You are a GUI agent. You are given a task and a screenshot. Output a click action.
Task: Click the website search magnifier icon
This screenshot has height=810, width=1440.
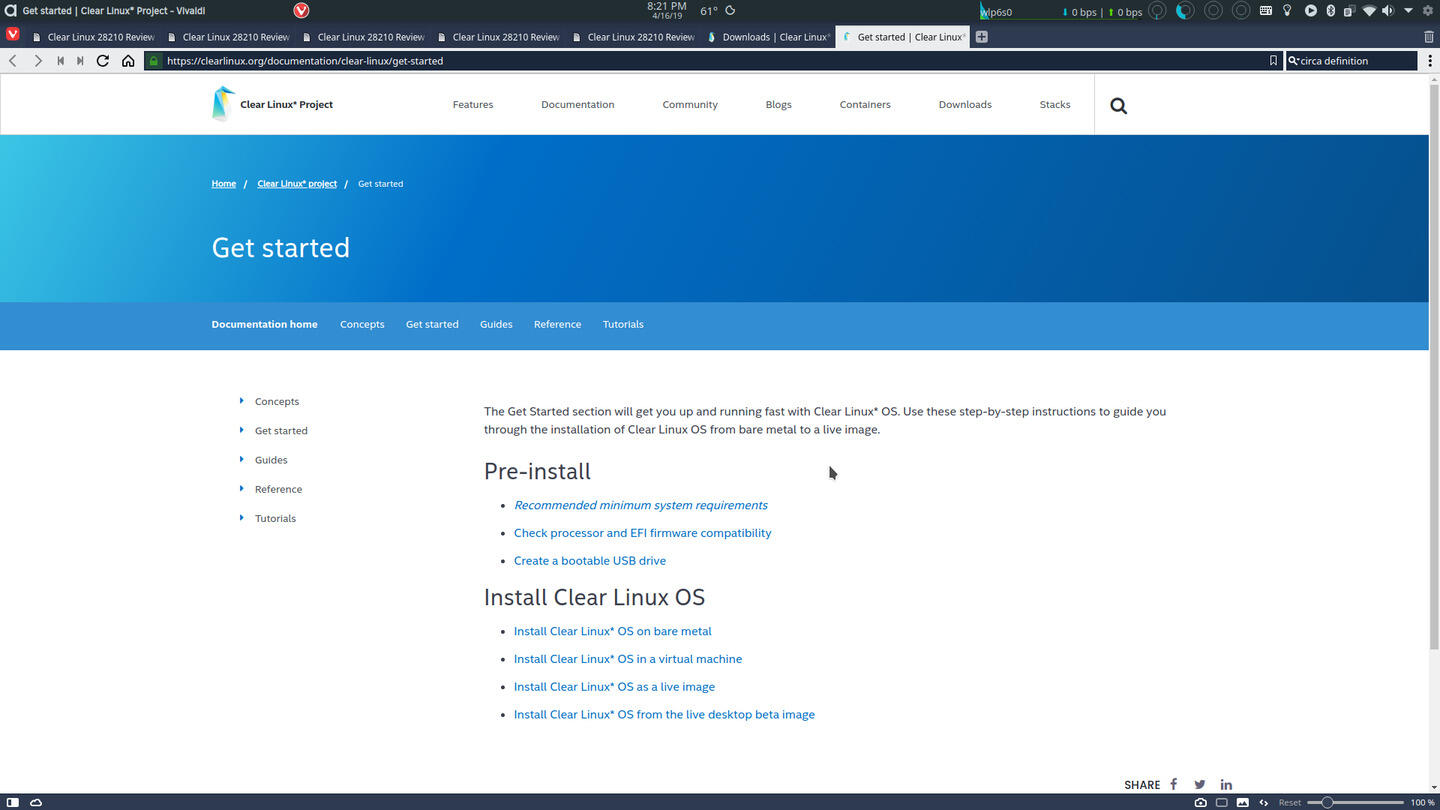point(1119,105)
